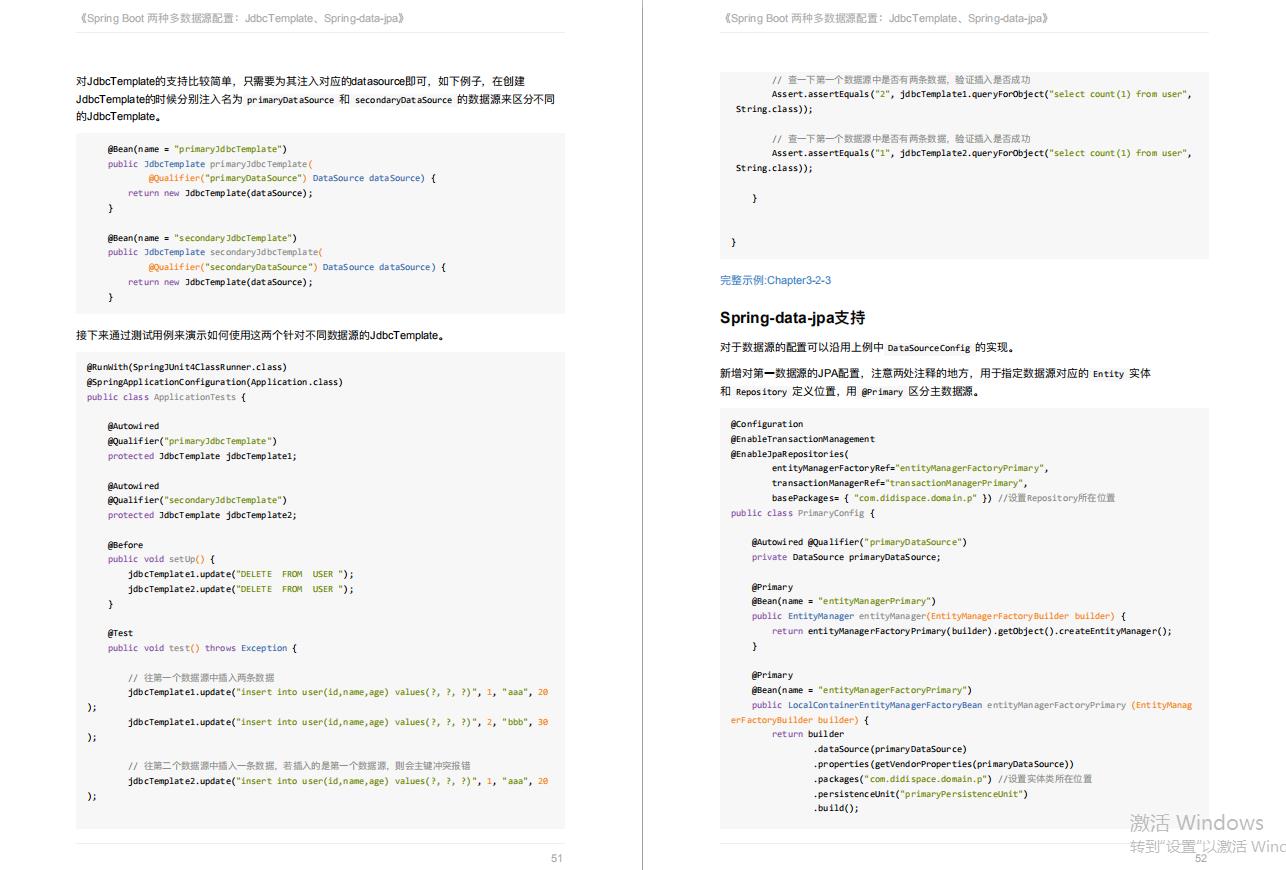Screen dimensions: 1286x870
Task: Open the 完整示例:Chapter3-2-3 link
Action: 775,280
